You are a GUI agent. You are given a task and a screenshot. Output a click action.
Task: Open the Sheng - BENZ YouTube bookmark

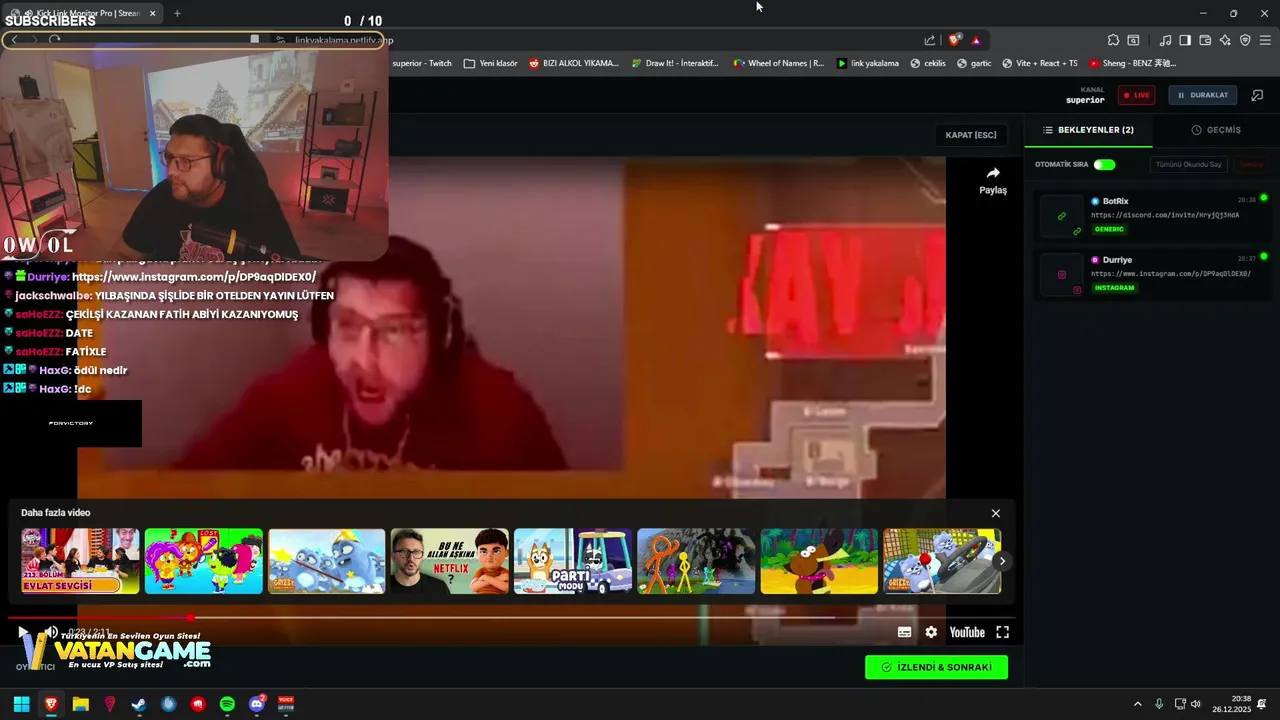tap(1132, 63)
